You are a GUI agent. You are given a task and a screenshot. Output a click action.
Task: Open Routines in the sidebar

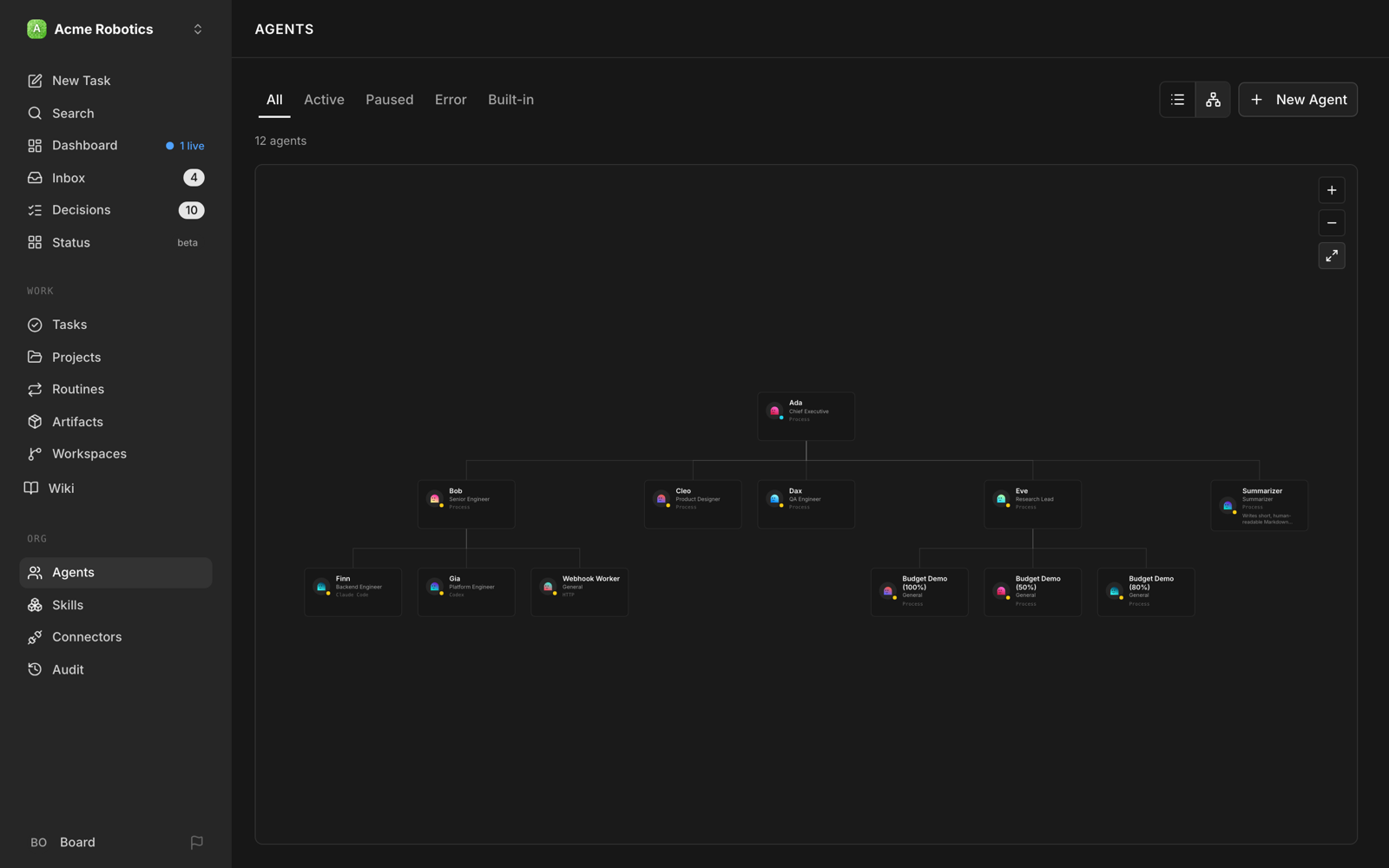[x=115, y=390]
